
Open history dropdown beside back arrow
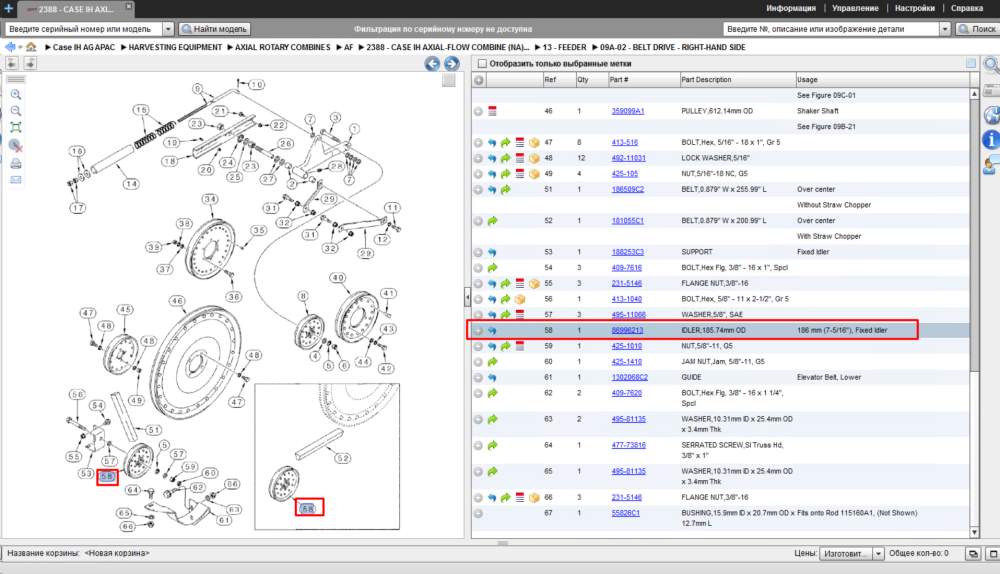click(x=20, y=47)
